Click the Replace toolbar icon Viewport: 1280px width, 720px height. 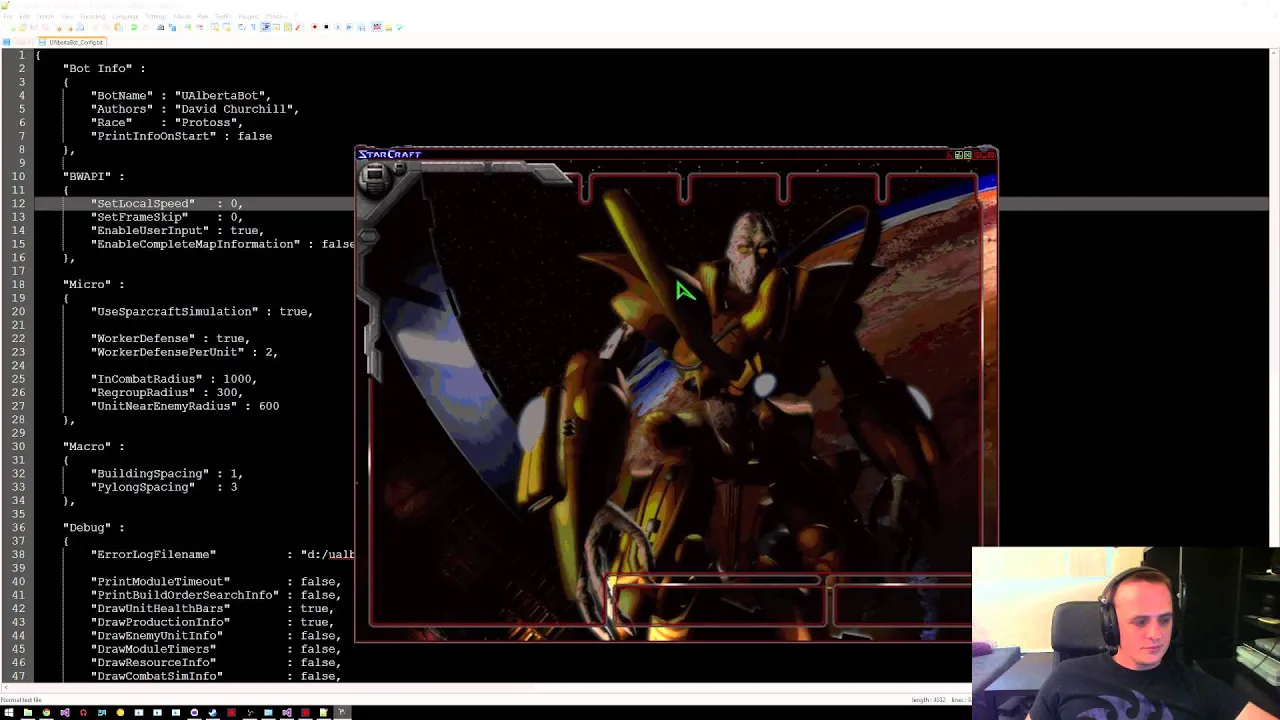172,27
